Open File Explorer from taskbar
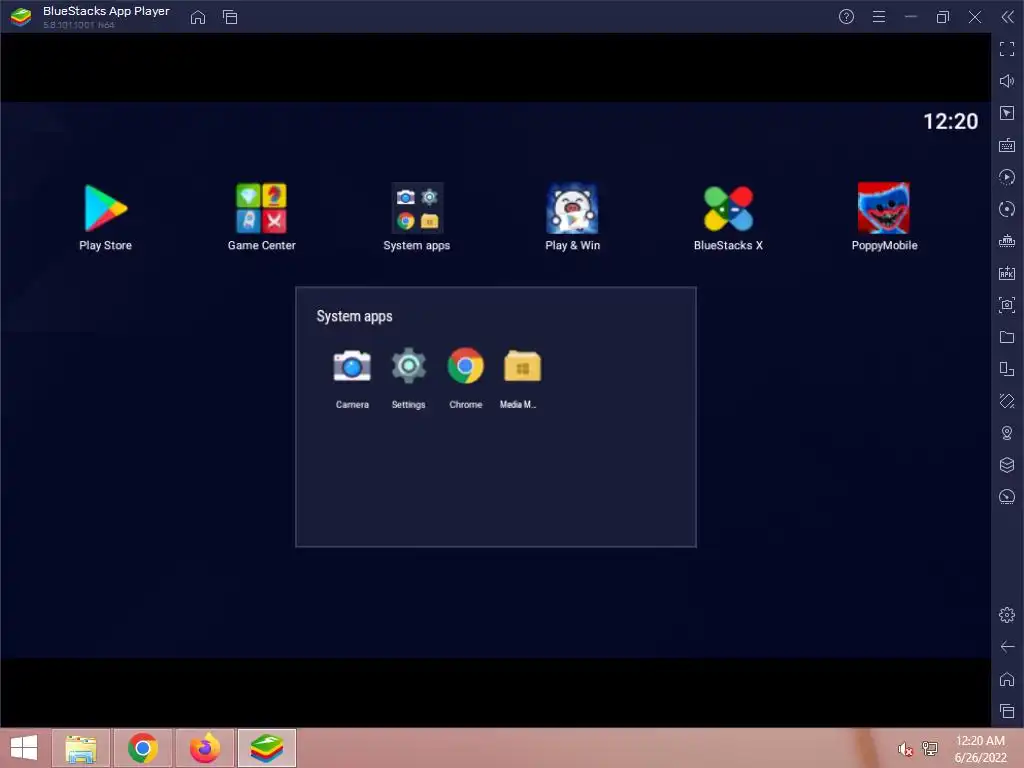Image resolution: width=1024 pixels, height=768 pixels. 81,748
